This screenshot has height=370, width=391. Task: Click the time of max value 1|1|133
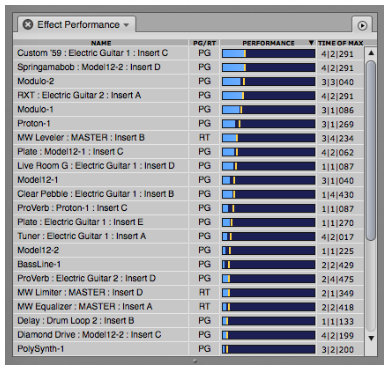point(337,321)
